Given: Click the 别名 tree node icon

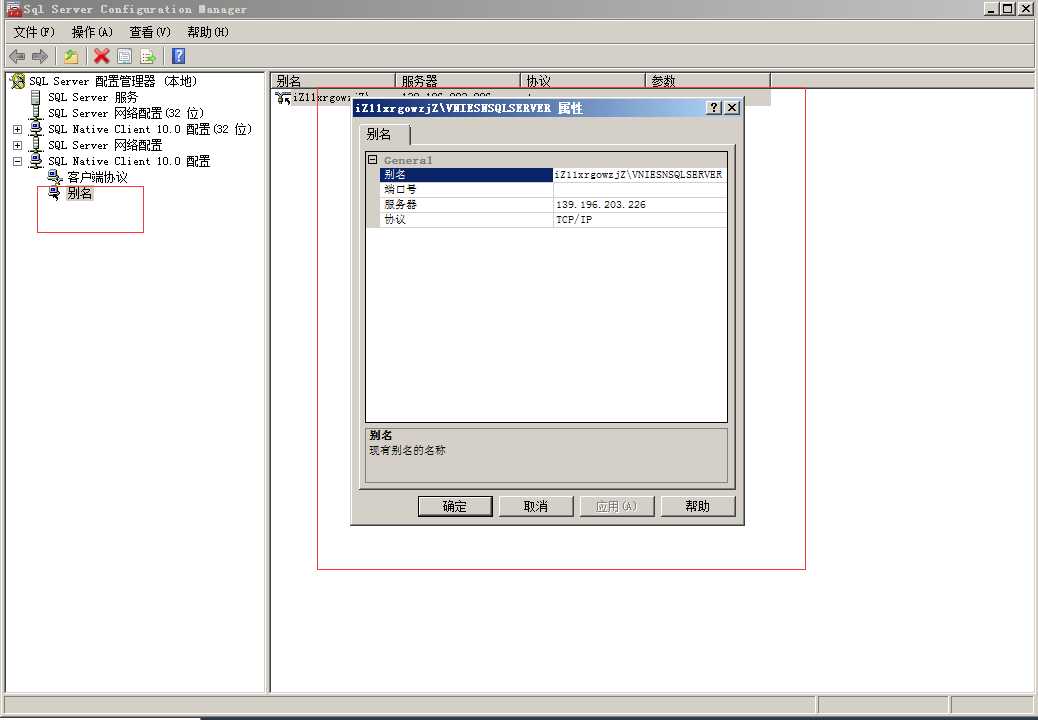Looking at the screenshot, I should click(54, 193).
